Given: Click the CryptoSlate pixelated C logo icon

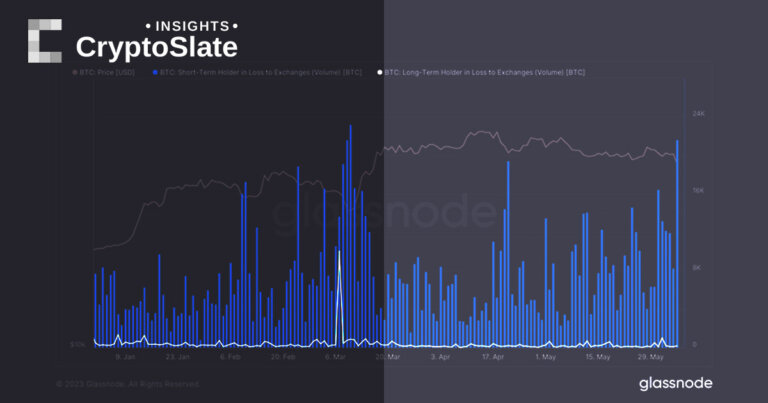Looking at the screenshot, I should (44, 41).
